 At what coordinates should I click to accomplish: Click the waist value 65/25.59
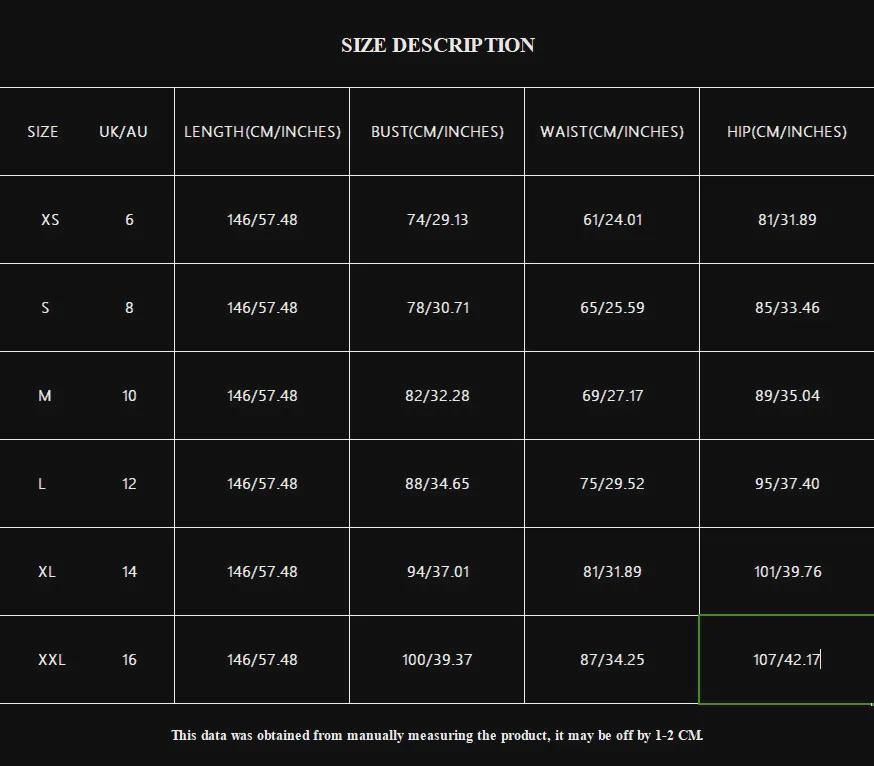tap(612, 308)
